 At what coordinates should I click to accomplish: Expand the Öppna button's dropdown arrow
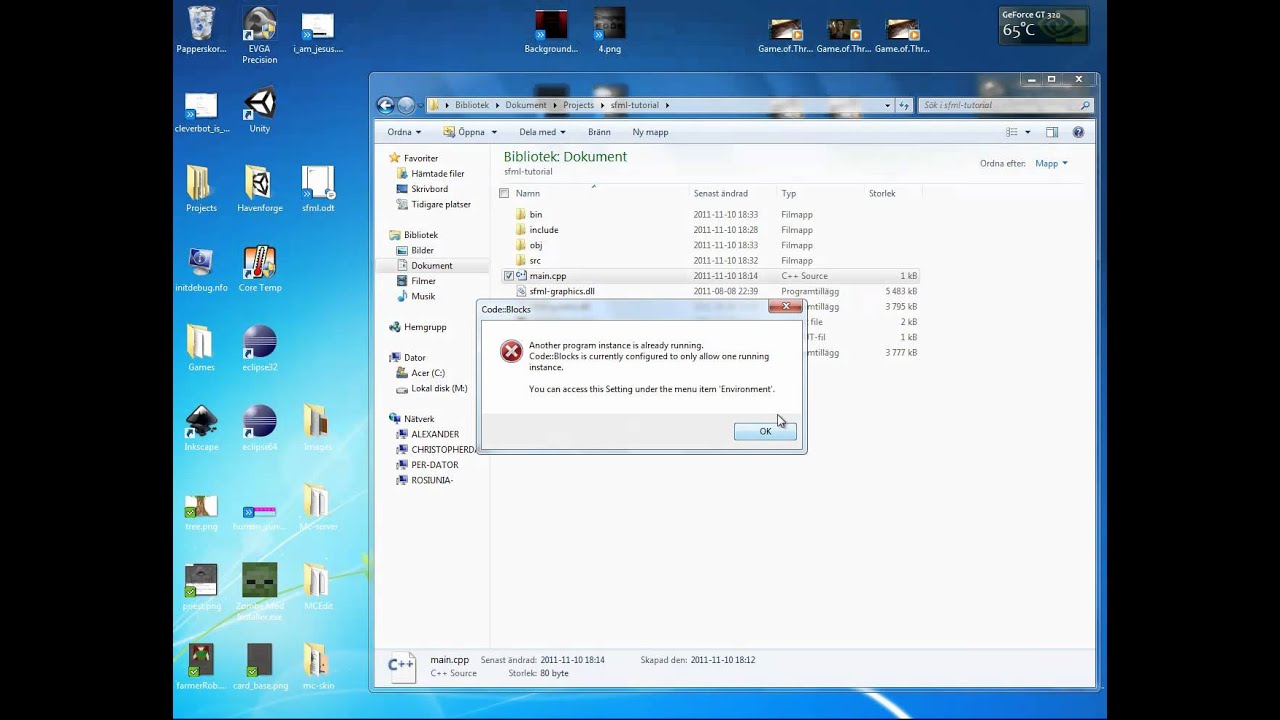point(493,132)
